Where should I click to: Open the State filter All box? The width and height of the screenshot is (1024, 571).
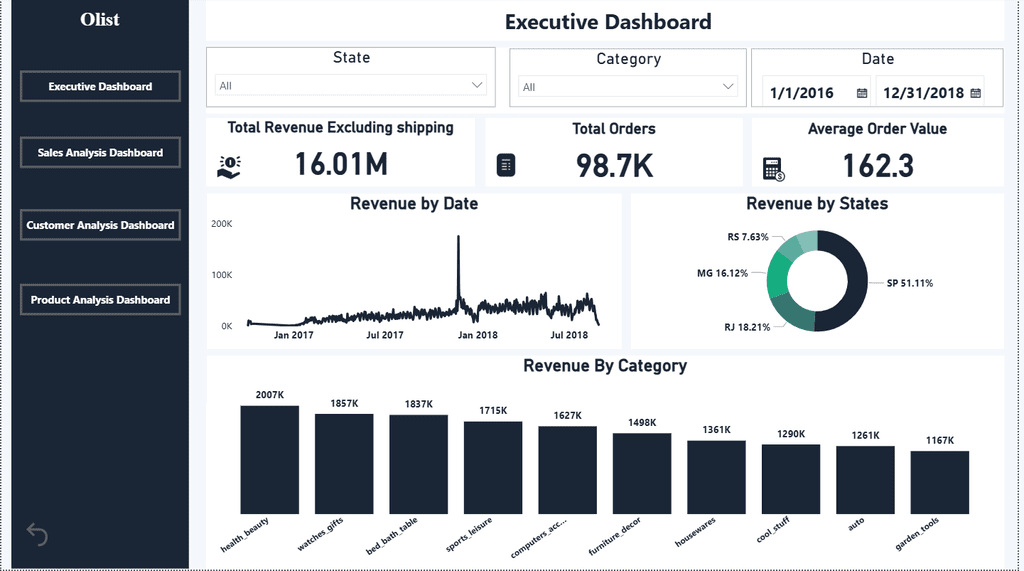[x=351, y=85]
